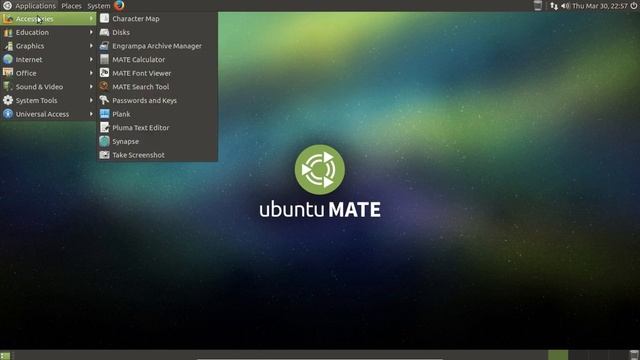640x360 pixels.
Task: Open the Take Screenshot tool
Action: coord(157,155)
